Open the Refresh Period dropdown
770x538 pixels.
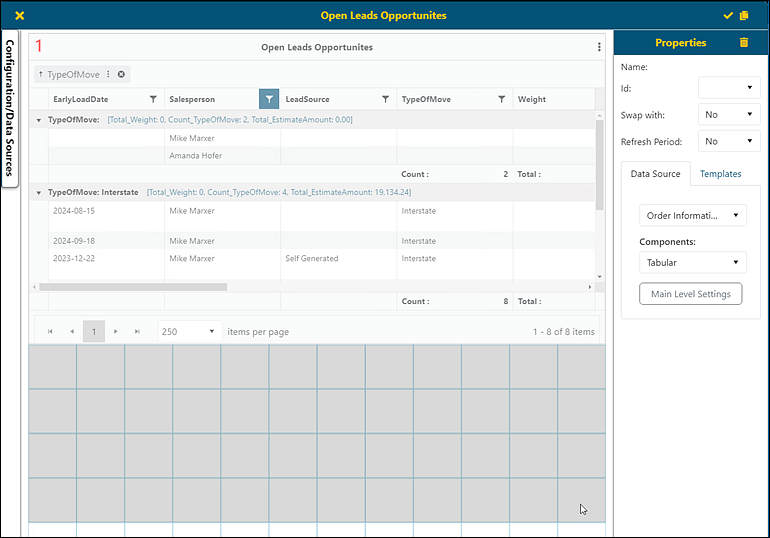coord(728,142)
